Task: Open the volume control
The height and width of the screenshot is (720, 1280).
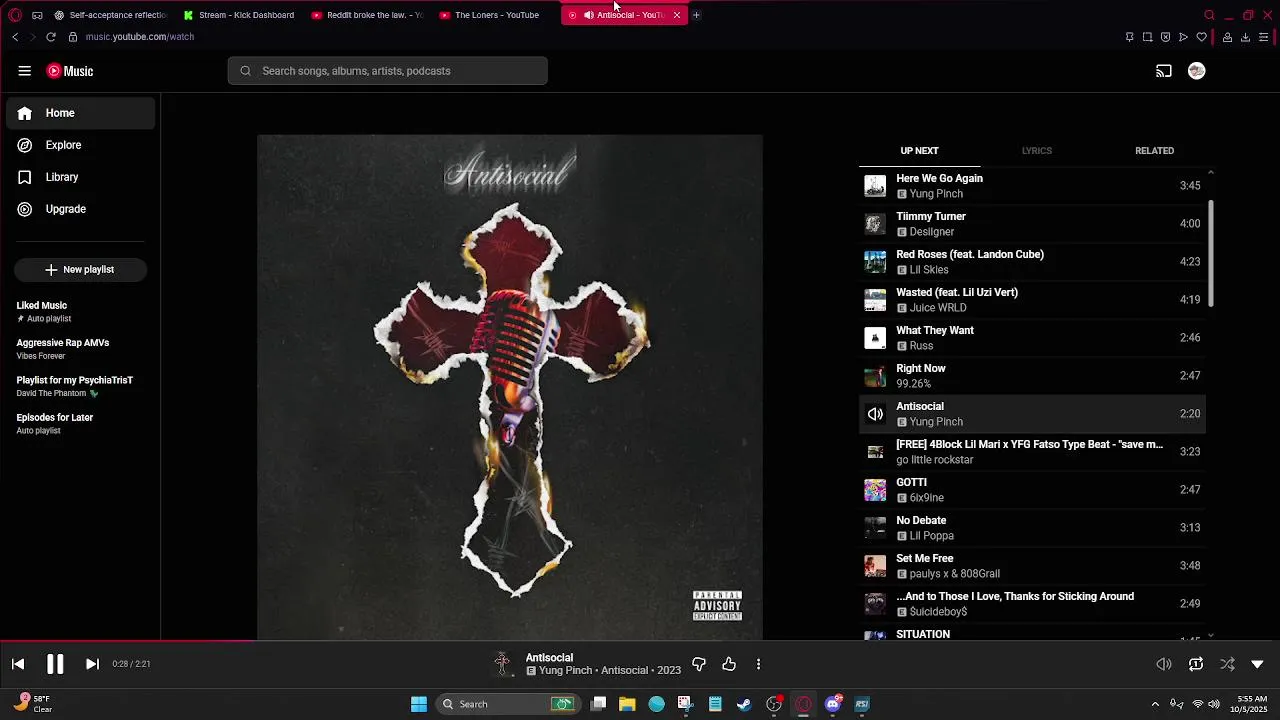Action: pyautogui.click(x=1164, y=664)
